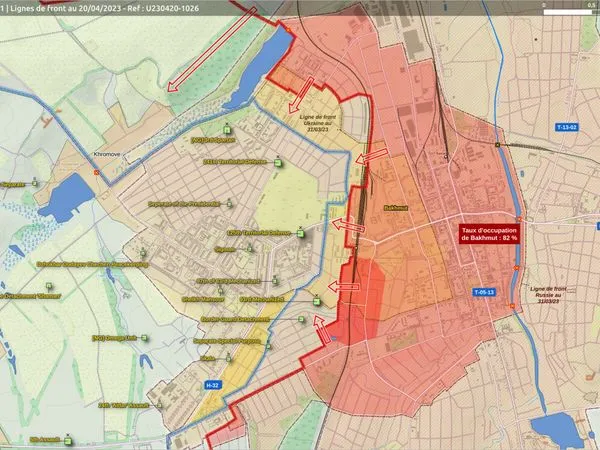This screenshot has width=600, height=450.
Task: Click the Bakhmut city name label
Action: tap(395, 208)
